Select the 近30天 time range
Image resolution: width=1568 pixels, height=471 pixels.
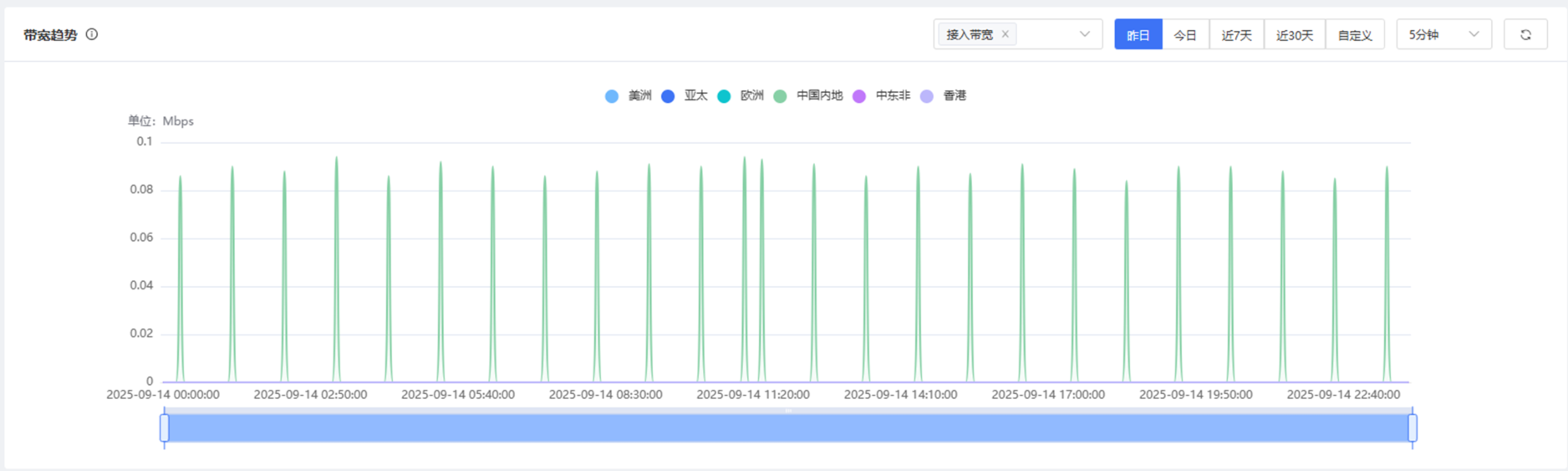coord(1294,35)
